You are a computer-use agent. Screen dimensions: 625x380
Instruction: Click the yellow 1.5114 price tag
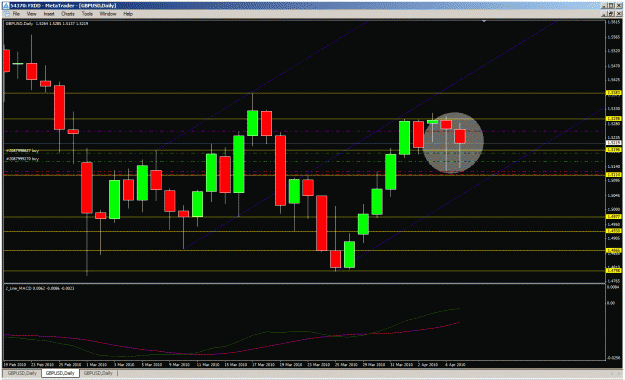coord(613,175)
